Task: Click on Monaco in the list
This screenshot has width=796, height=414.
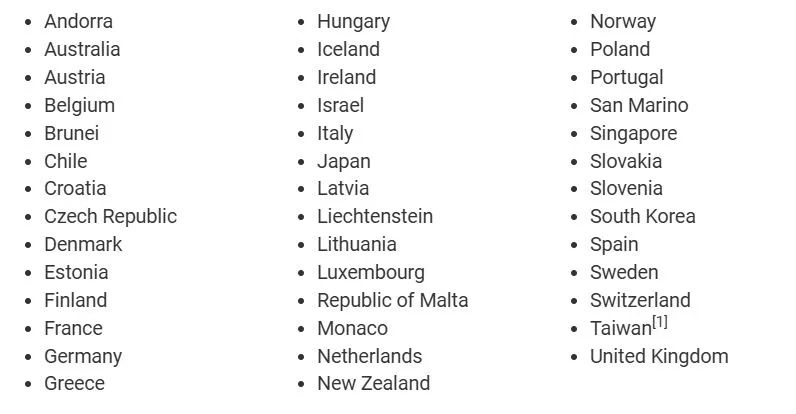Action: [352, 328]
